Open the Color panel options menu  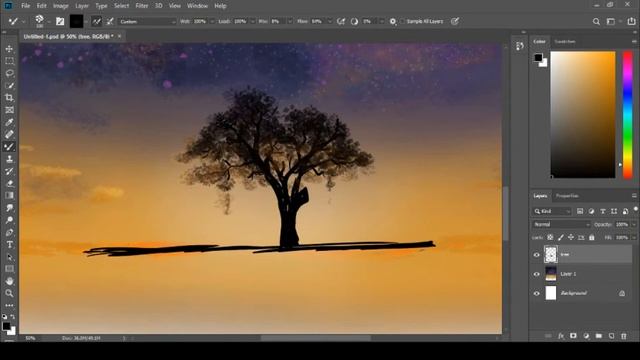634,42
